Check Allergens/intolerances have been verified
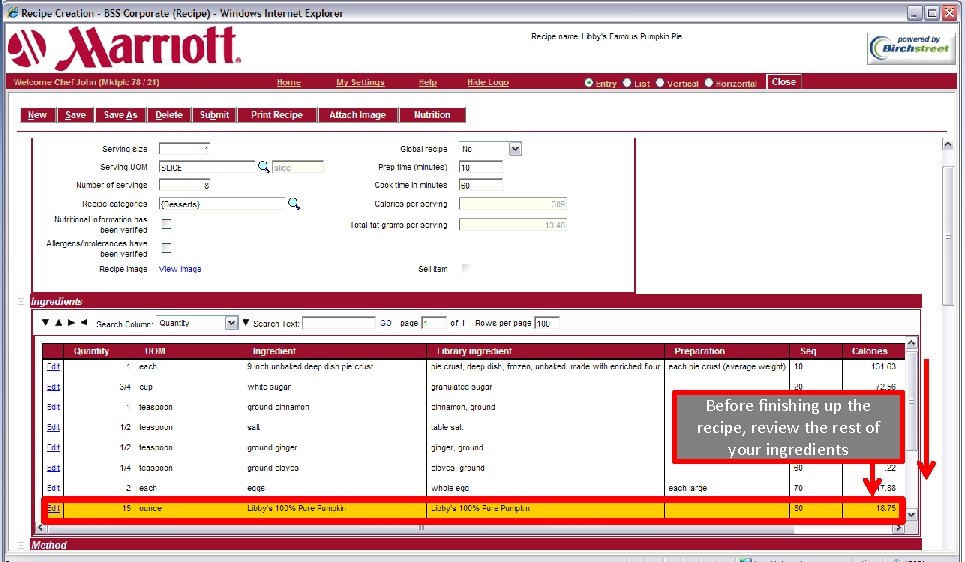 166,247
